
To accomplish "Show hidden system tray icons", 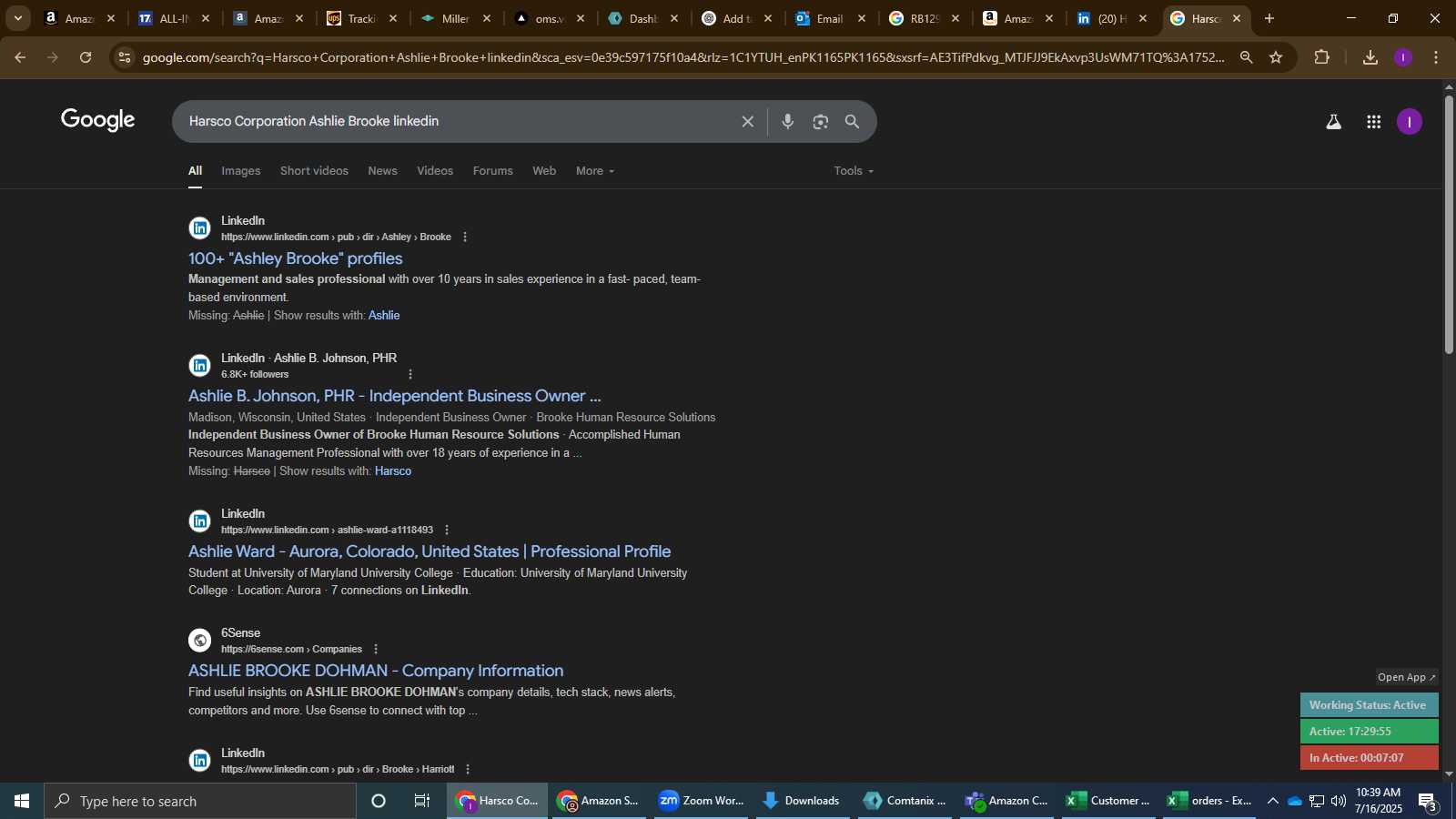I will (x=1272, y=801).
